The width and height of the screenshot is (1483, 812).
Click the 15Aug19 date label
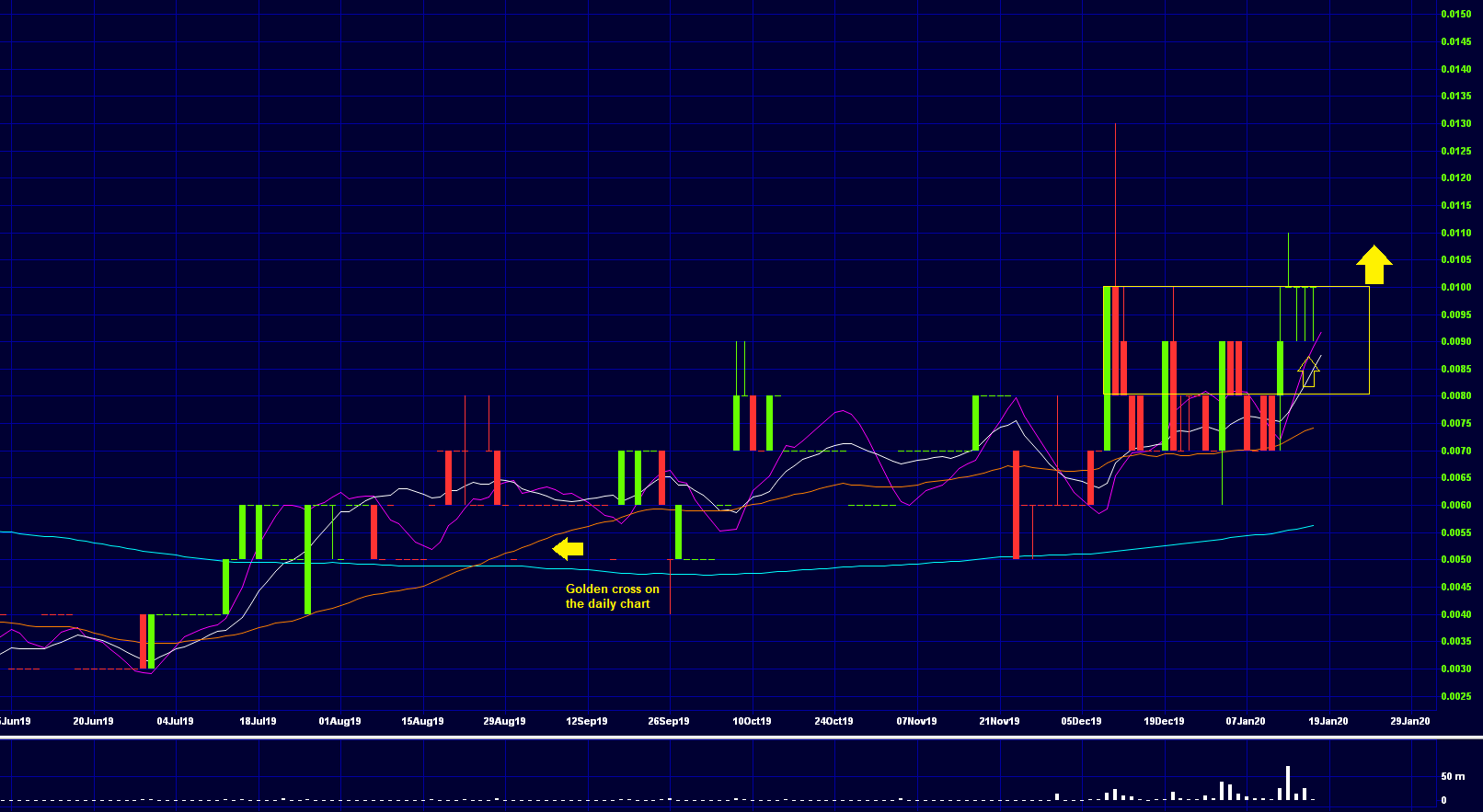422,721
